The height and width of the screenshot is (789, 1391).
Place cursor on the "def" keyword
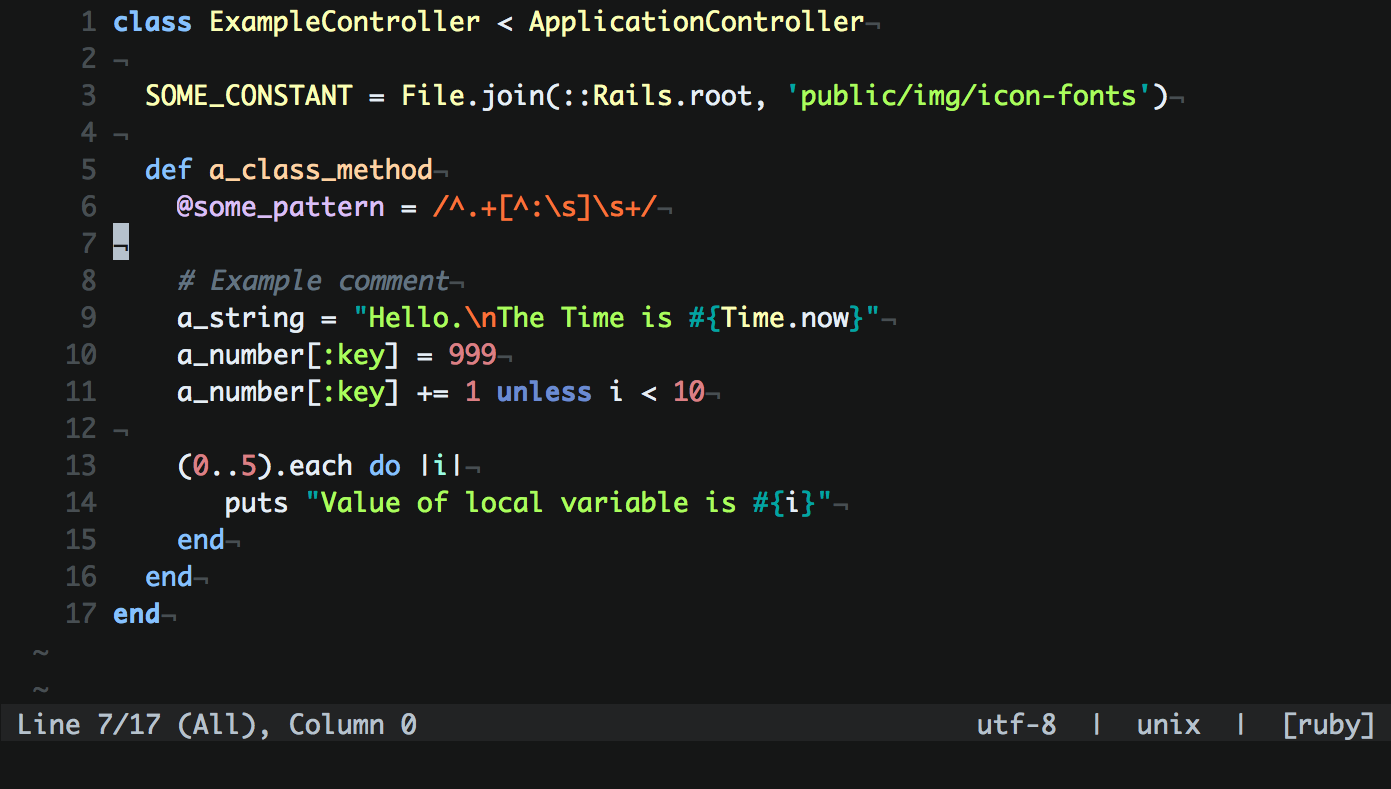[x=169, y=170]
